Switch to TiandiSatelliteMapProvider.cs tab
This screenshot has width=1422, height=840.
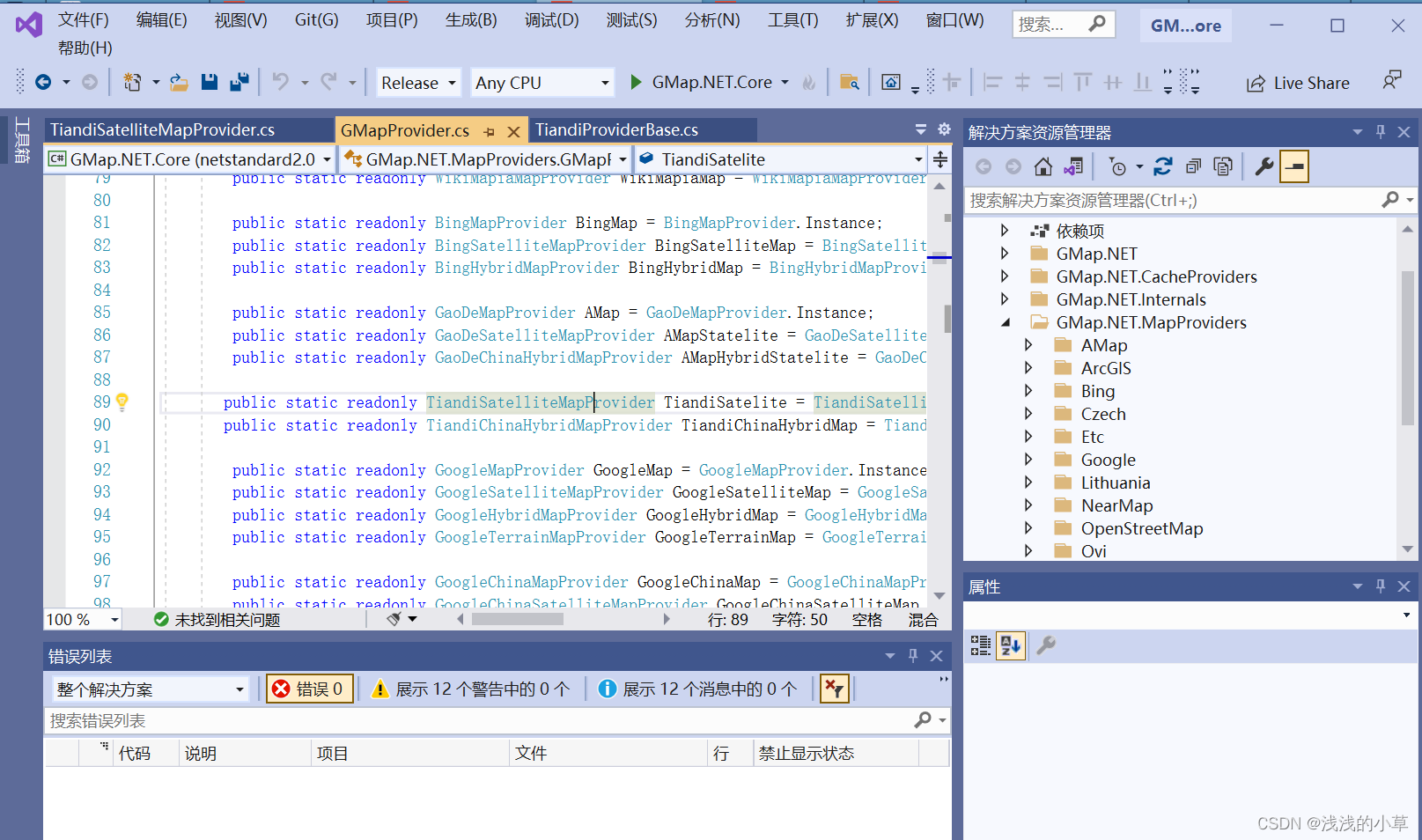(188, 130)
